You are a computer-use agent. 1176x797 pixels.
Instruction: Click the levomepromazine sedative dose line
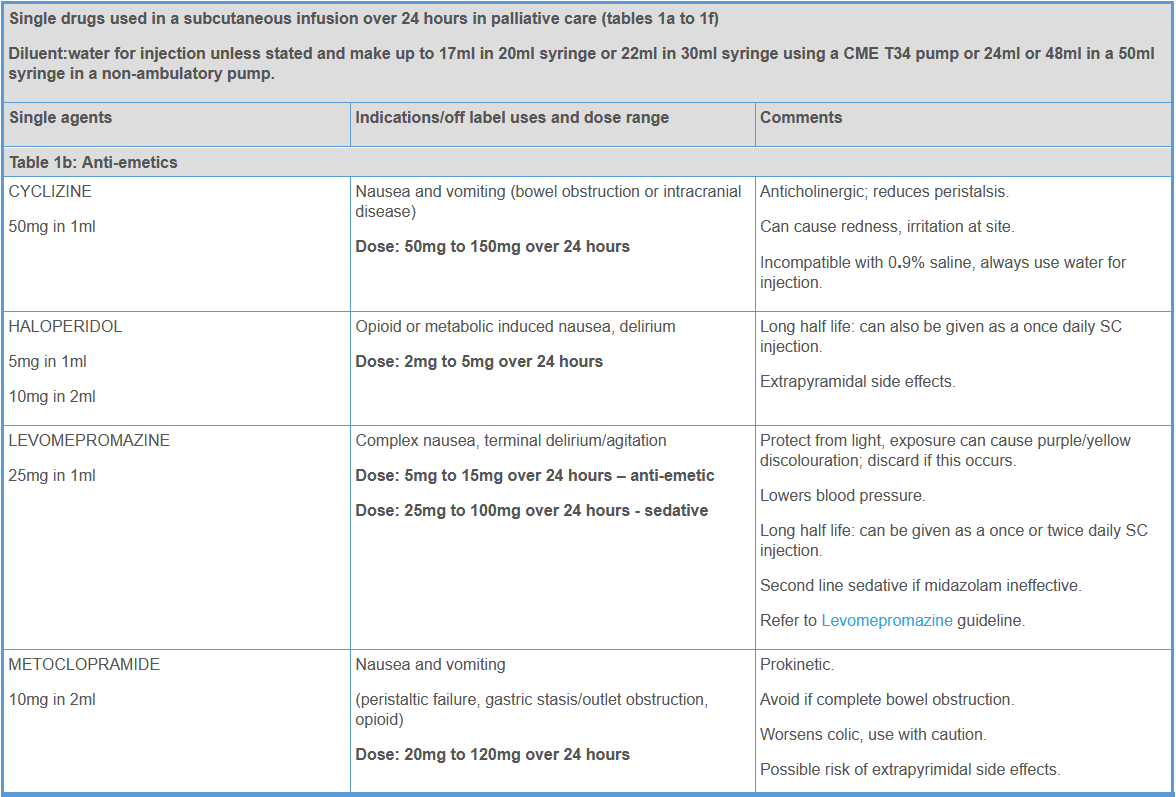coord(531,510)
